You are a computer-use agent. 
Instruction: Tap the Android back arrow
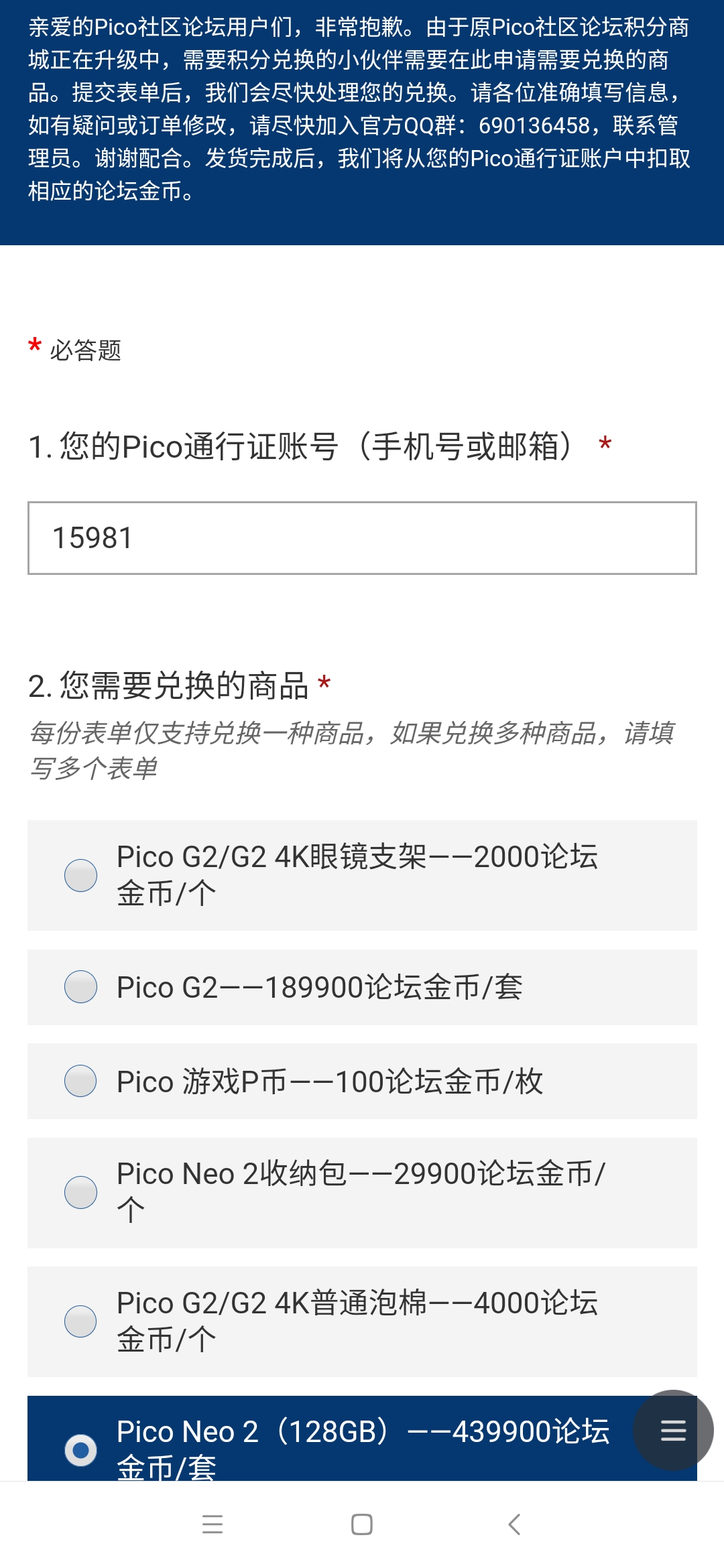514,1524
